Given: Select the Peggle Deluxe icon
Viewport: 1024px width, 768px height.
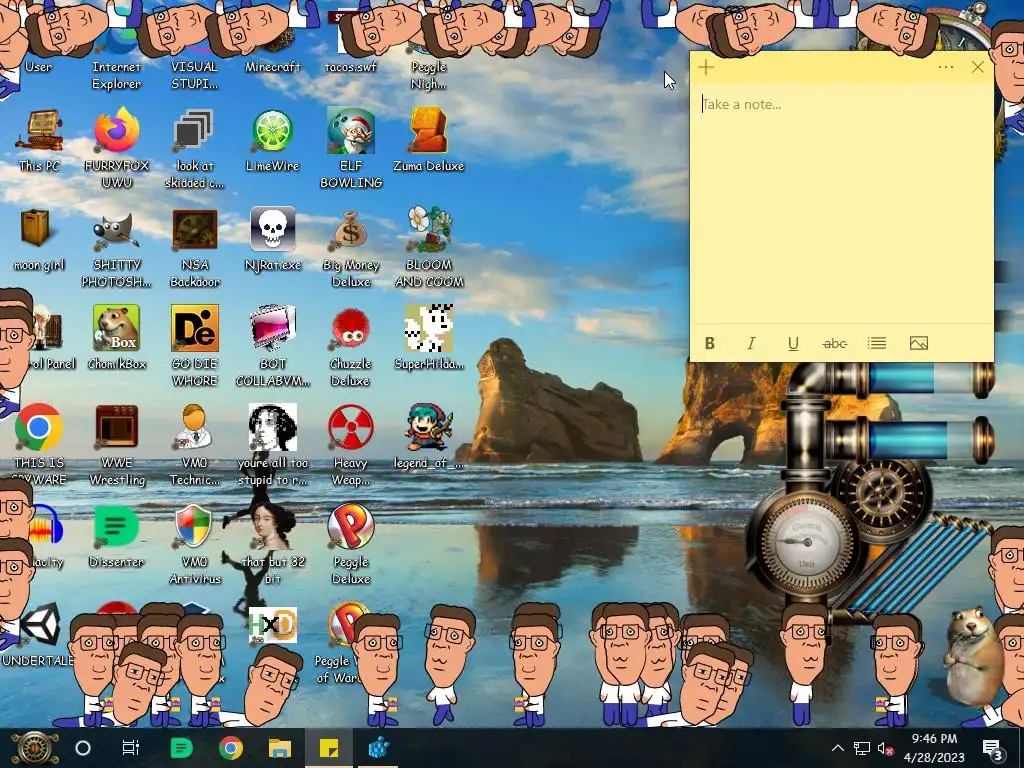Looking at the screenshot, I should 351,543.
